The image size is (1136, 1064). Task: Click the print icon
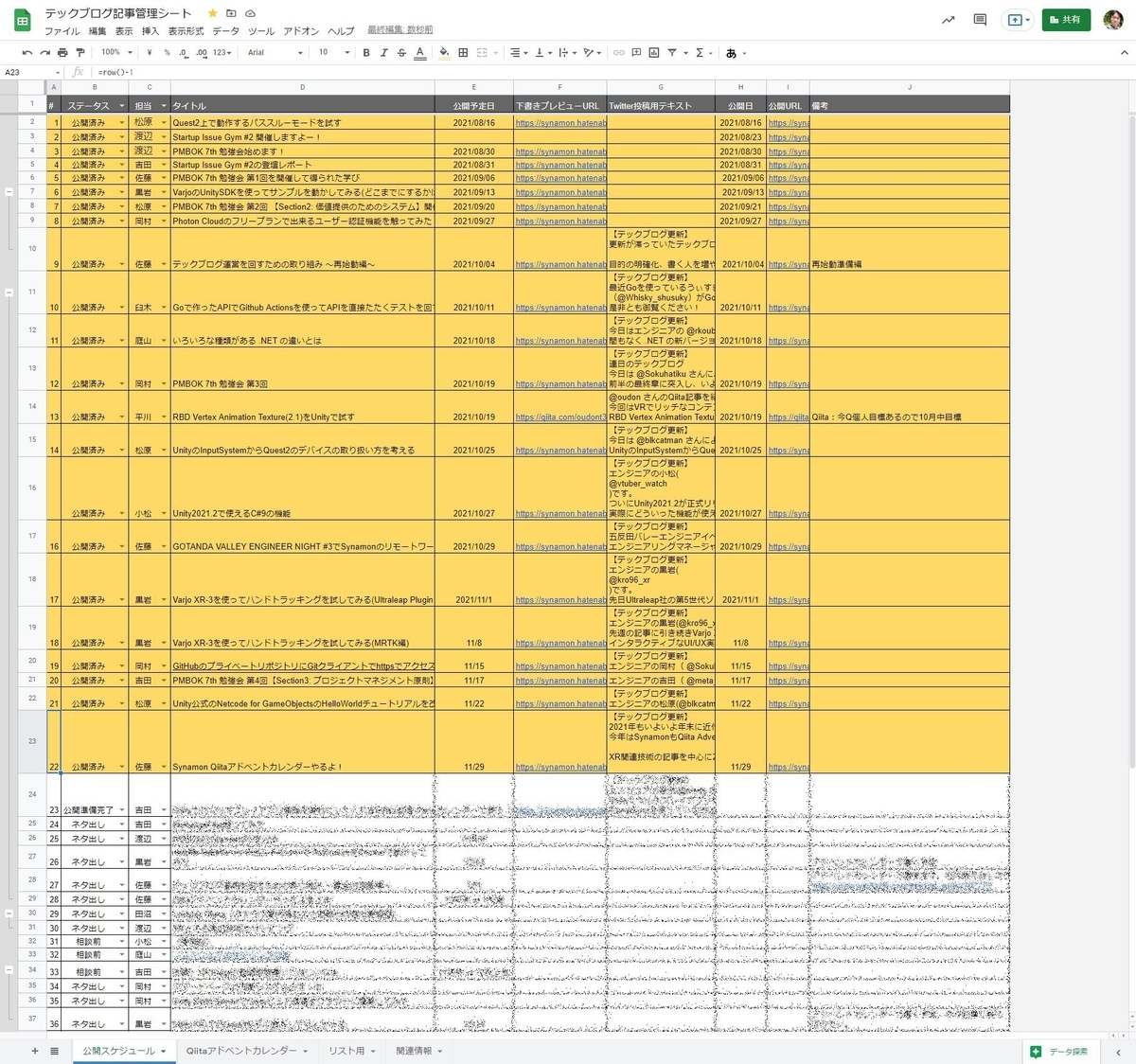point(62,53)
